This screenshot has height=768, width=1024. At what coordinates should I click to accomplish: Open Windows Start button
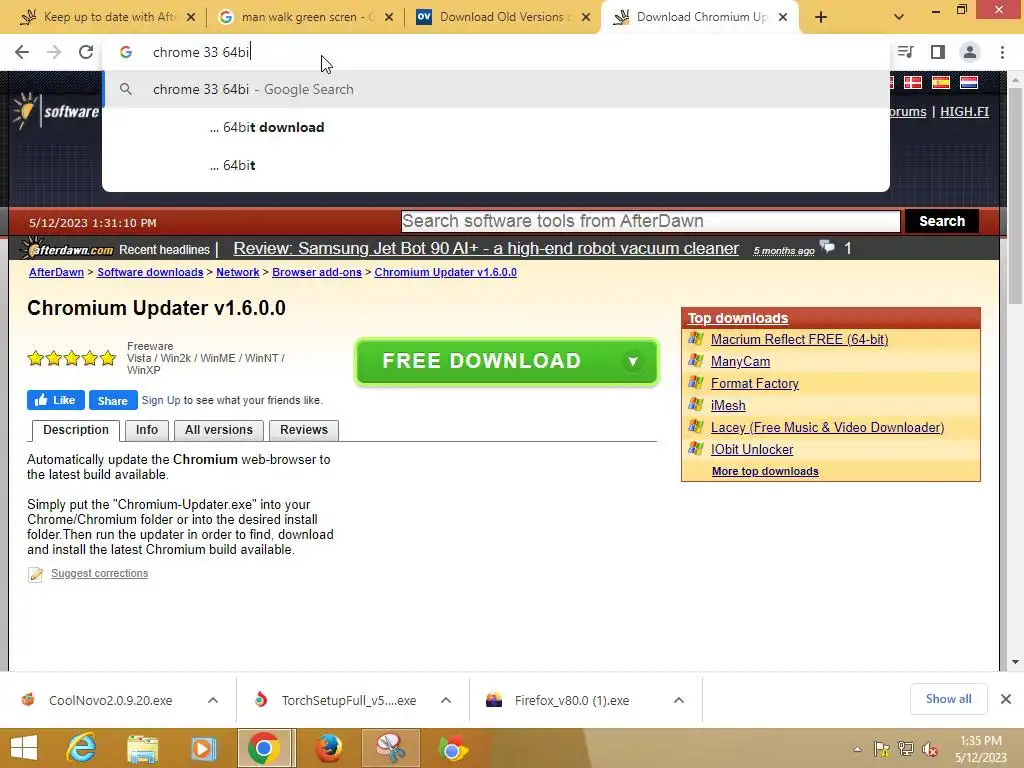point(24,748)
